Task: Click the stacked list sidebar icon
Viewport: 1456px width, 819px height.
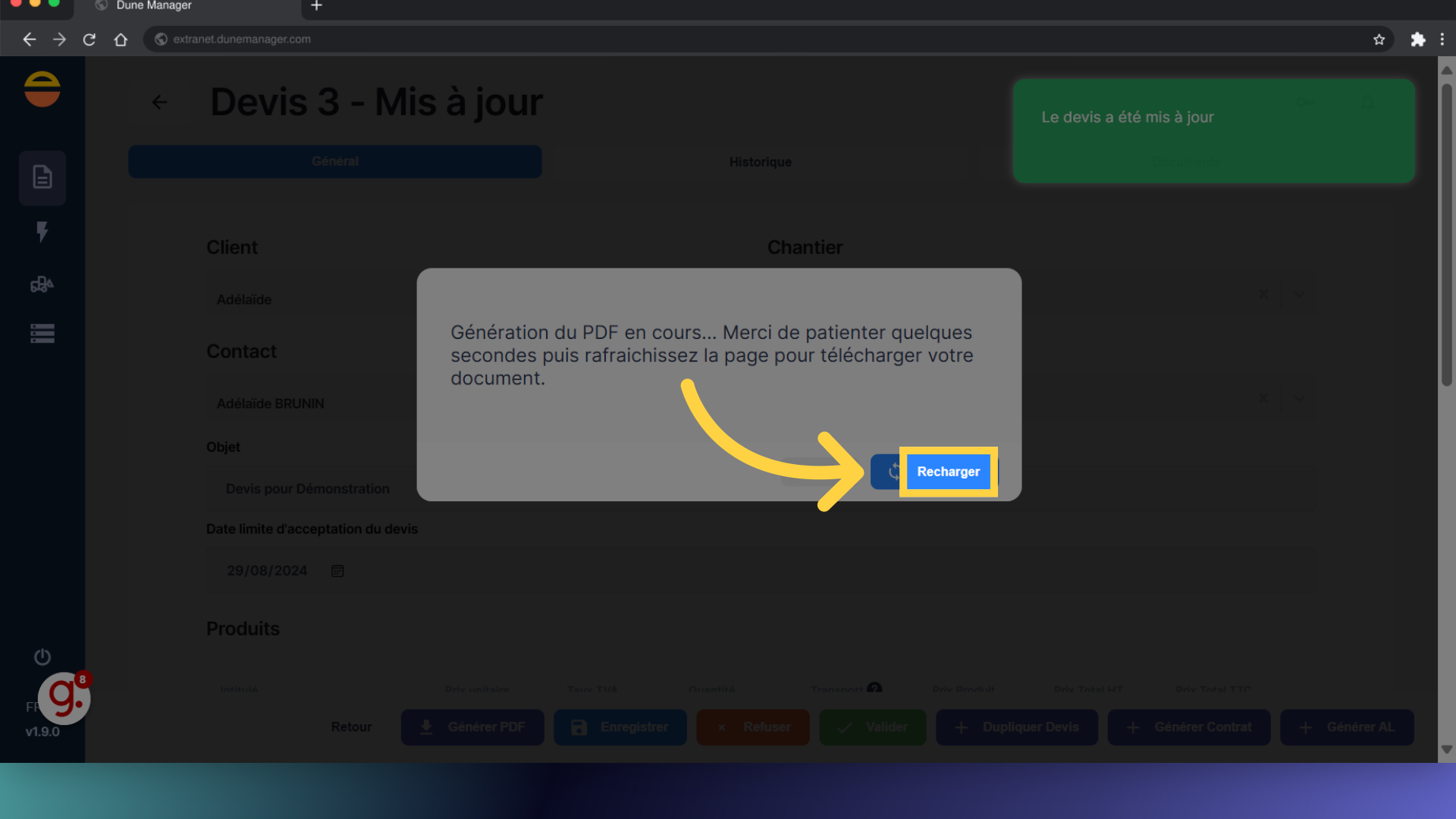Action: 42,334
